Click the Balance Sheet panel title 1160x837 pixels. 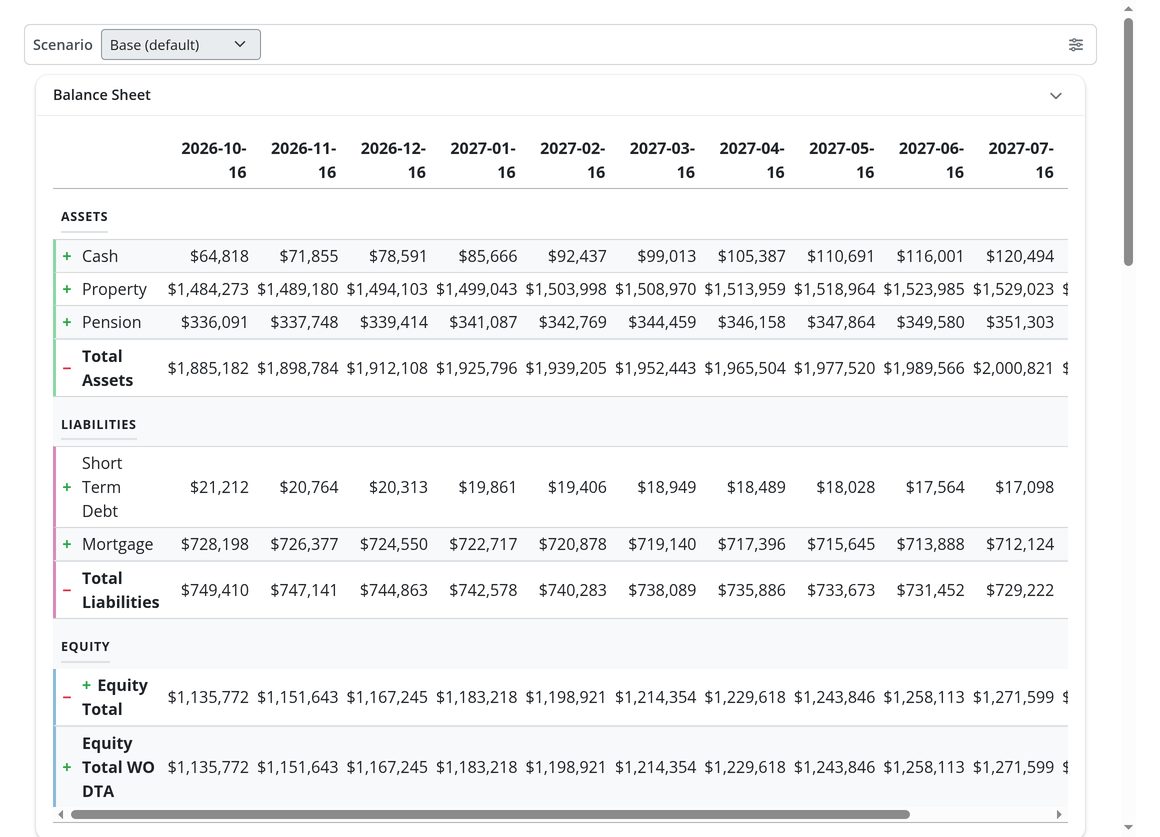click(x=102, y=95)
